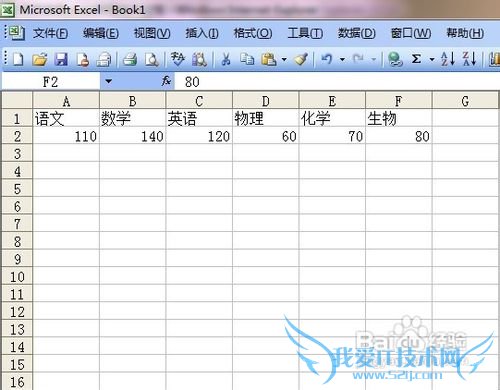Screen dimensions: 500x390
Task: Open the 数据(D) menu
Action: click(357, 33)
